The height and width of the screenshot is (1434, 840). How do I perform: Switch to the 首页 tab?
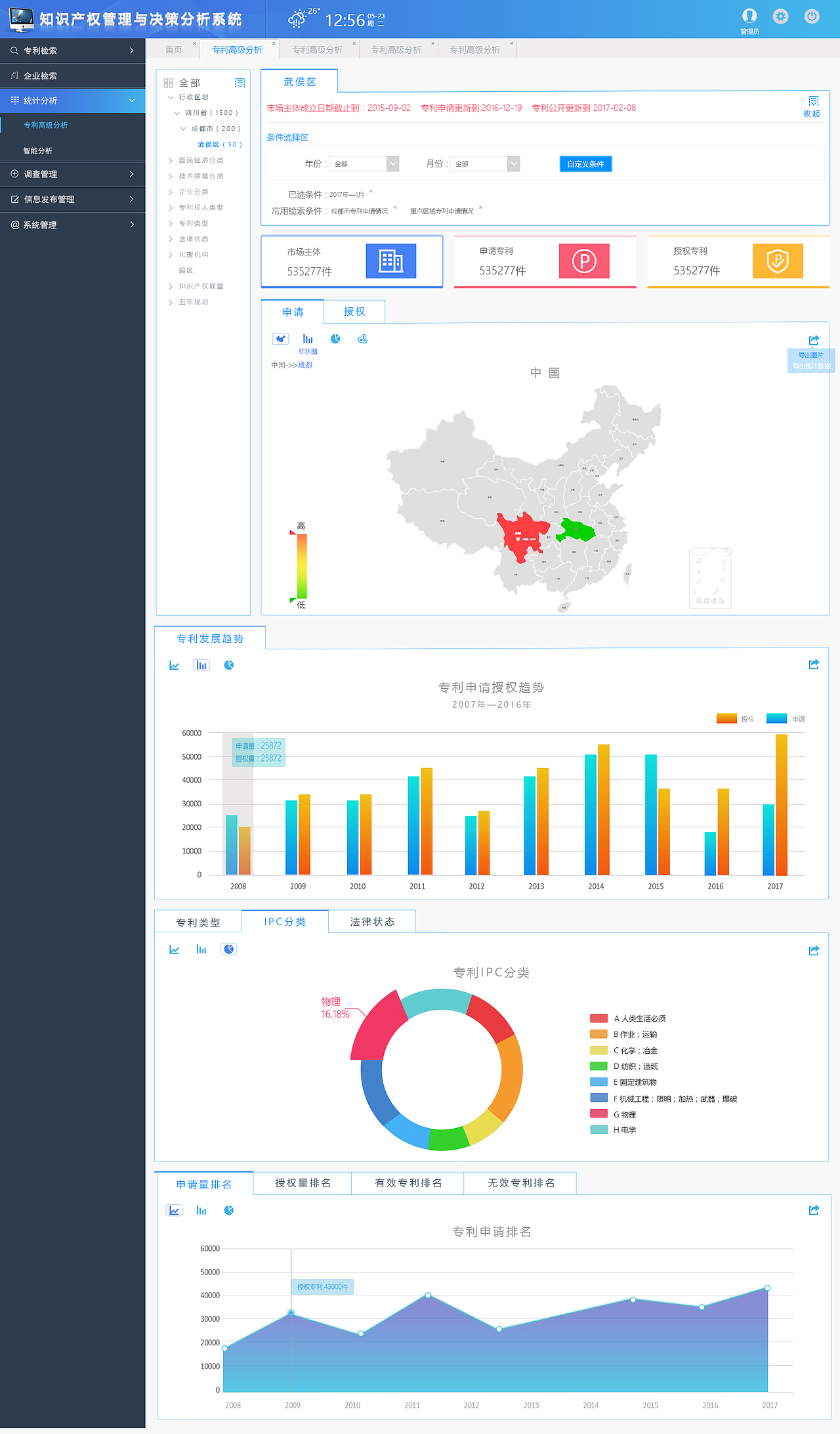pyautogui.click(x=173, y=50)
